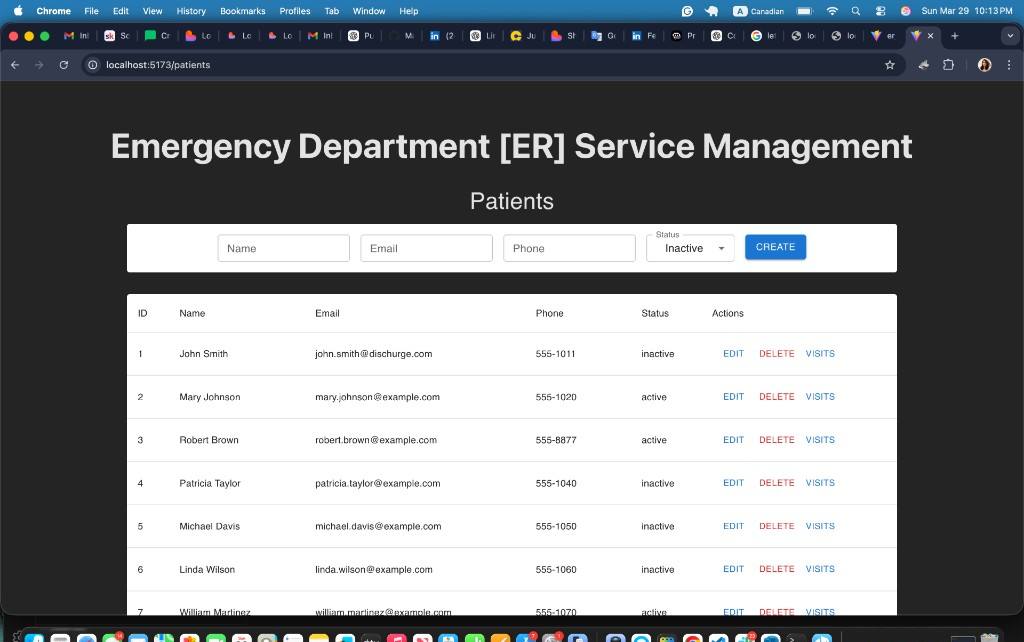Screen dimensions: 1024x642
Task: Open the Bookmarks menu
Action: [242, 11]
